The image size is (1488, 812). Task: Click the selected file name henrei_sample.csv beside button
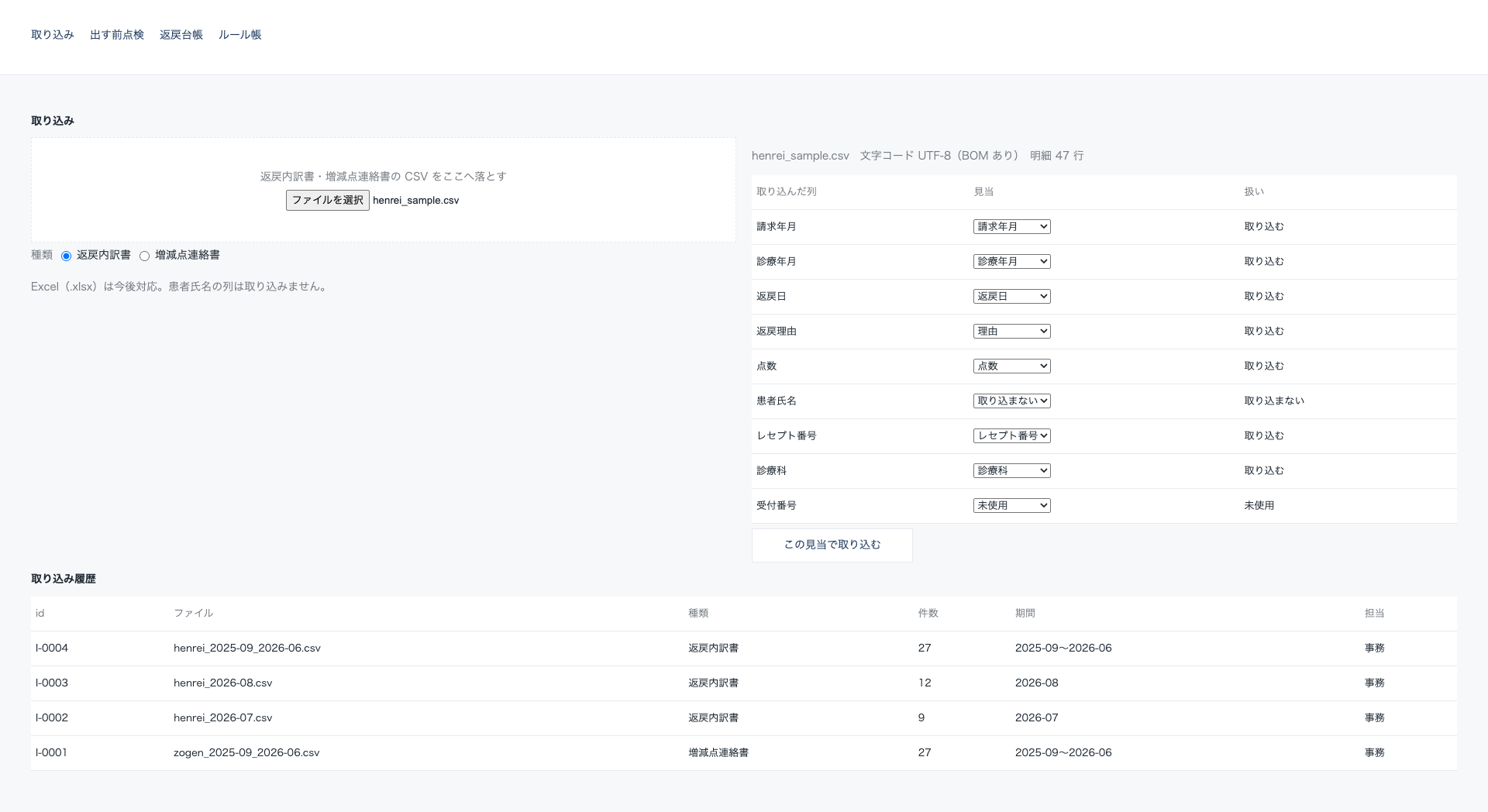point(416,201)
